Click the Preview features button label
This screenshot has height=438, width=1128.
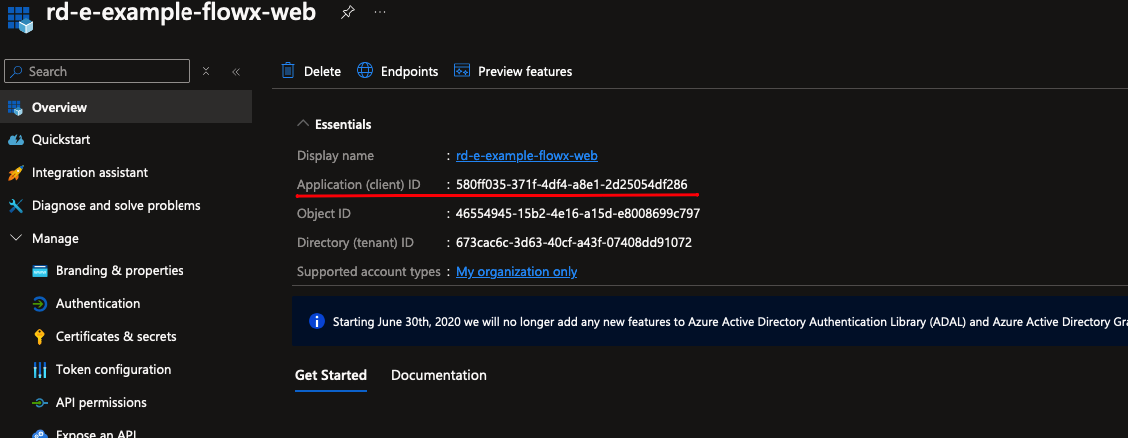[525, 71]
